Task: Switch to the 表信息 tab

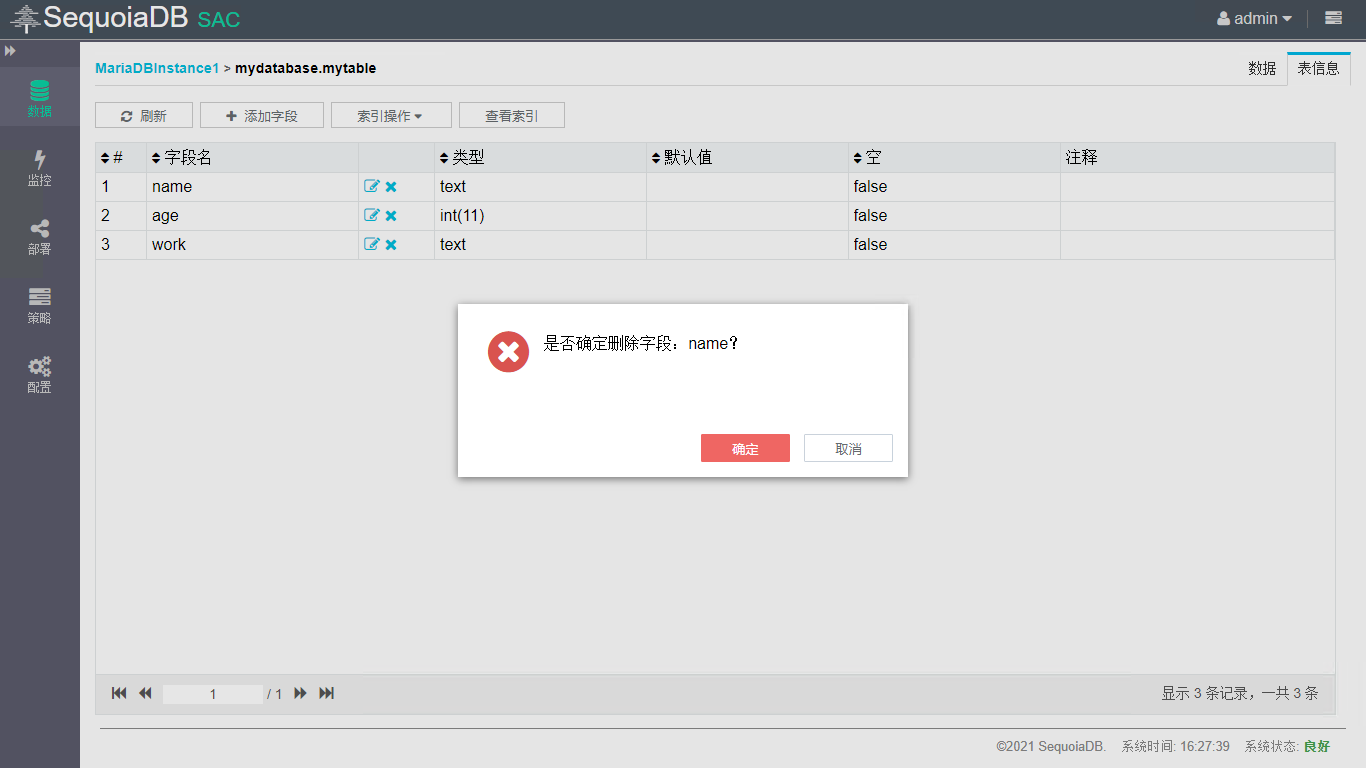Action: 1319,68
